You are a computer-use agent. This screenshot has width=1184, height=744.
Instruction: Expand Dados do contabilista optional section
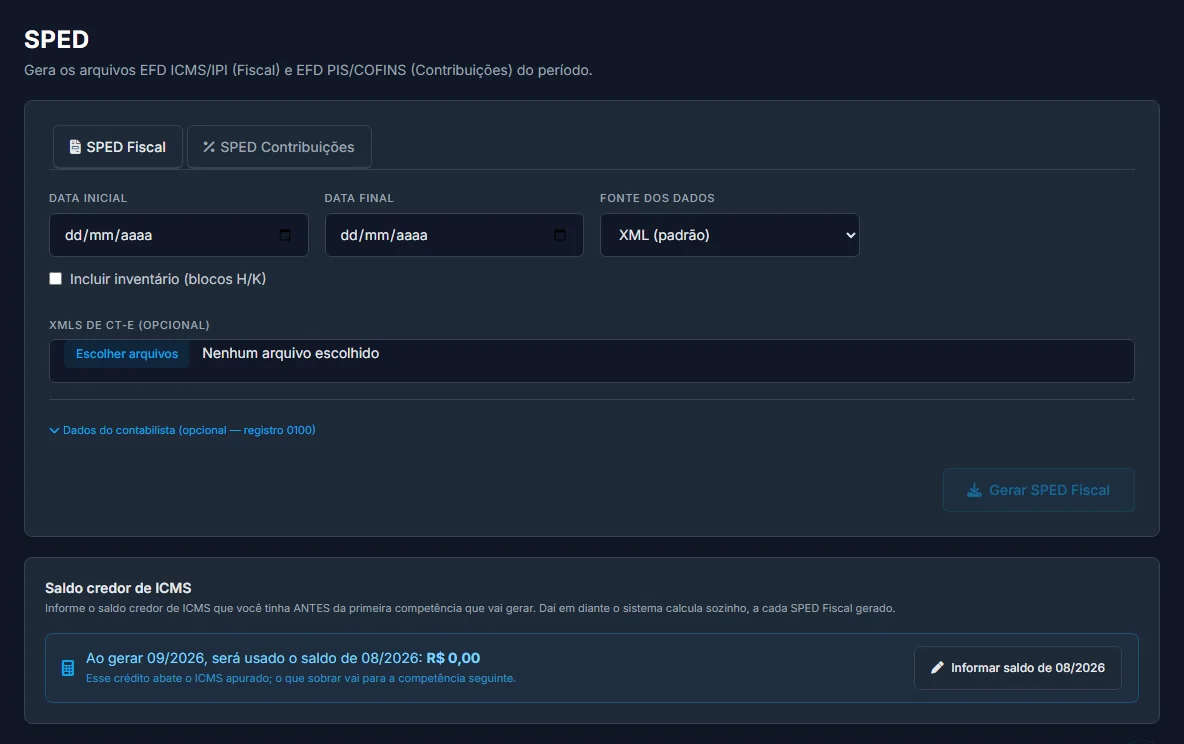coord(182,430)
